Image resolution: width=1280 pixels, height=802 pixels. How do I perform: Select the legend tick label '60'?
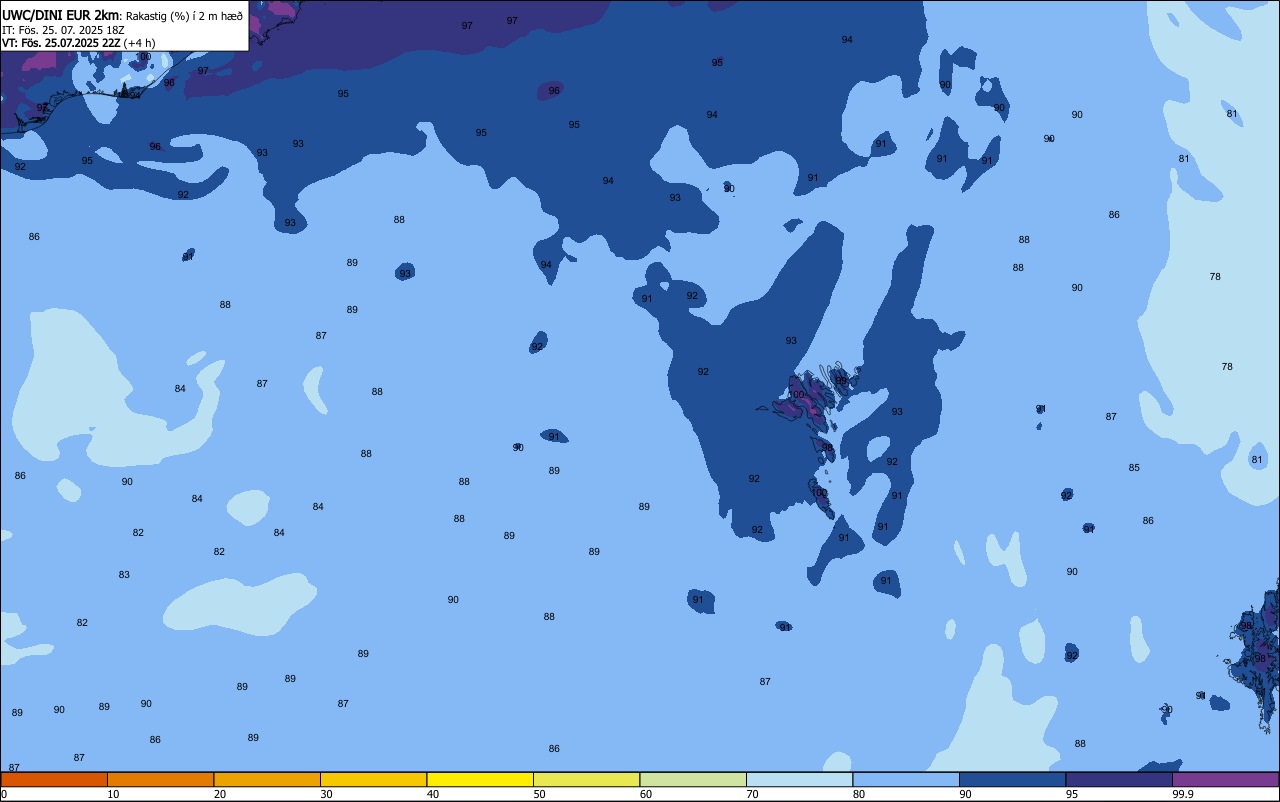tap(646, 794)
